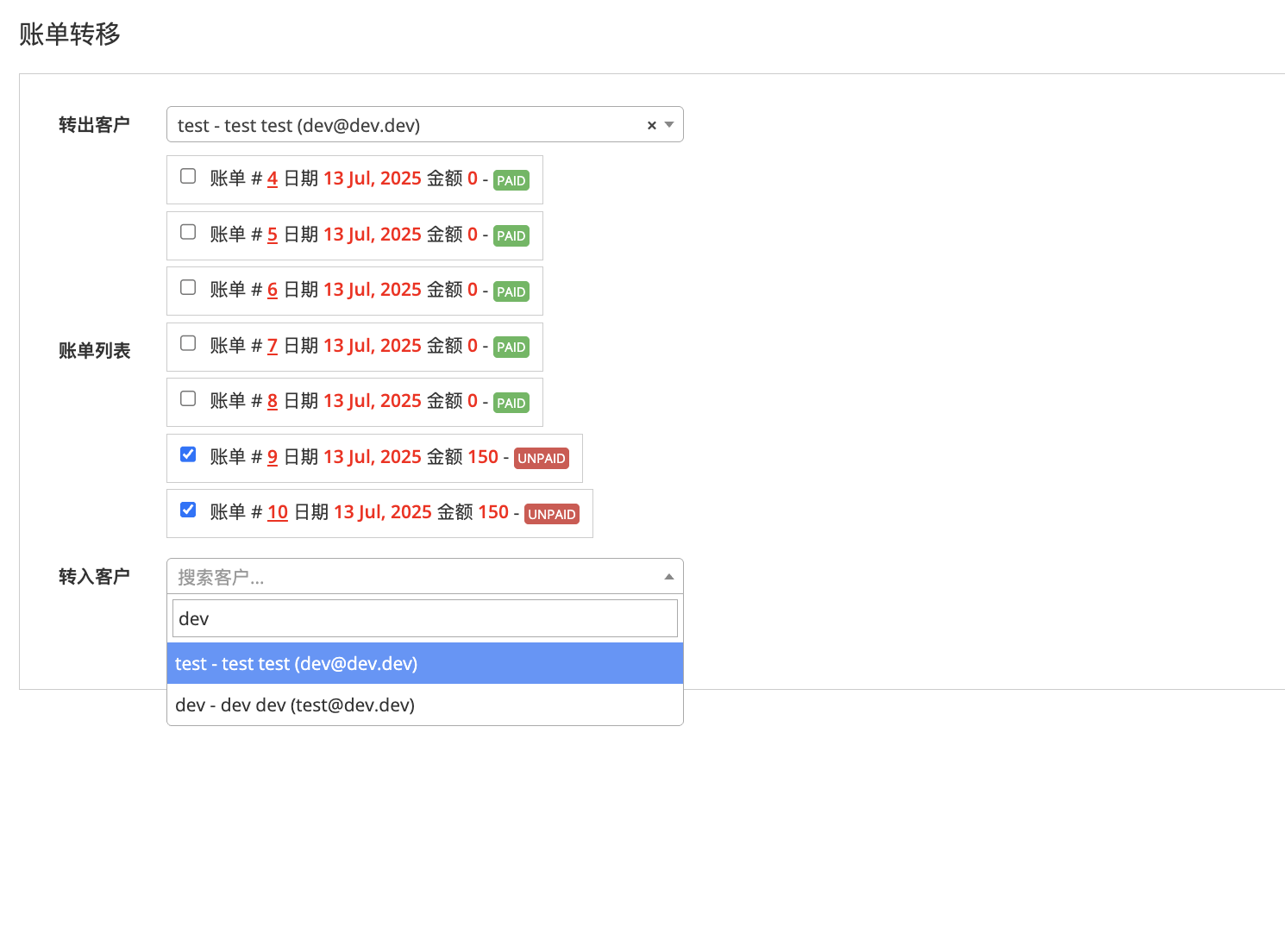1285x952 pixels.
Task: Enable the invoice #7 checkbox
Action: coord(188,343)
